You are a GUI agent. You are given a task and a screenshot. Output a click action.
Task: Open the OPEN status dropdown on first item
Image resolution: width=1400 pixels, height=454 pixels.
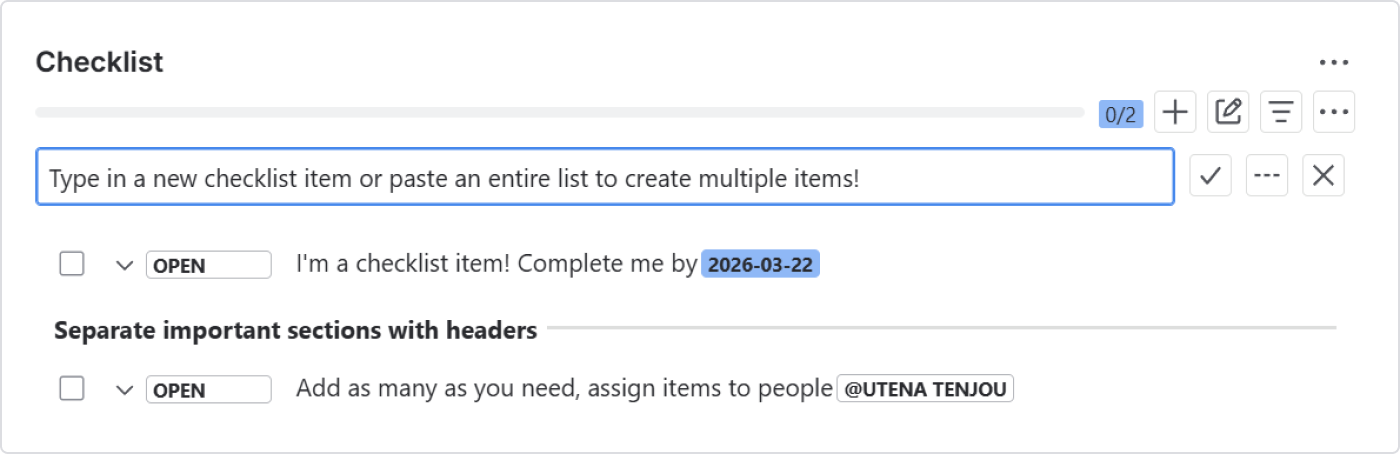coord(209,265)
